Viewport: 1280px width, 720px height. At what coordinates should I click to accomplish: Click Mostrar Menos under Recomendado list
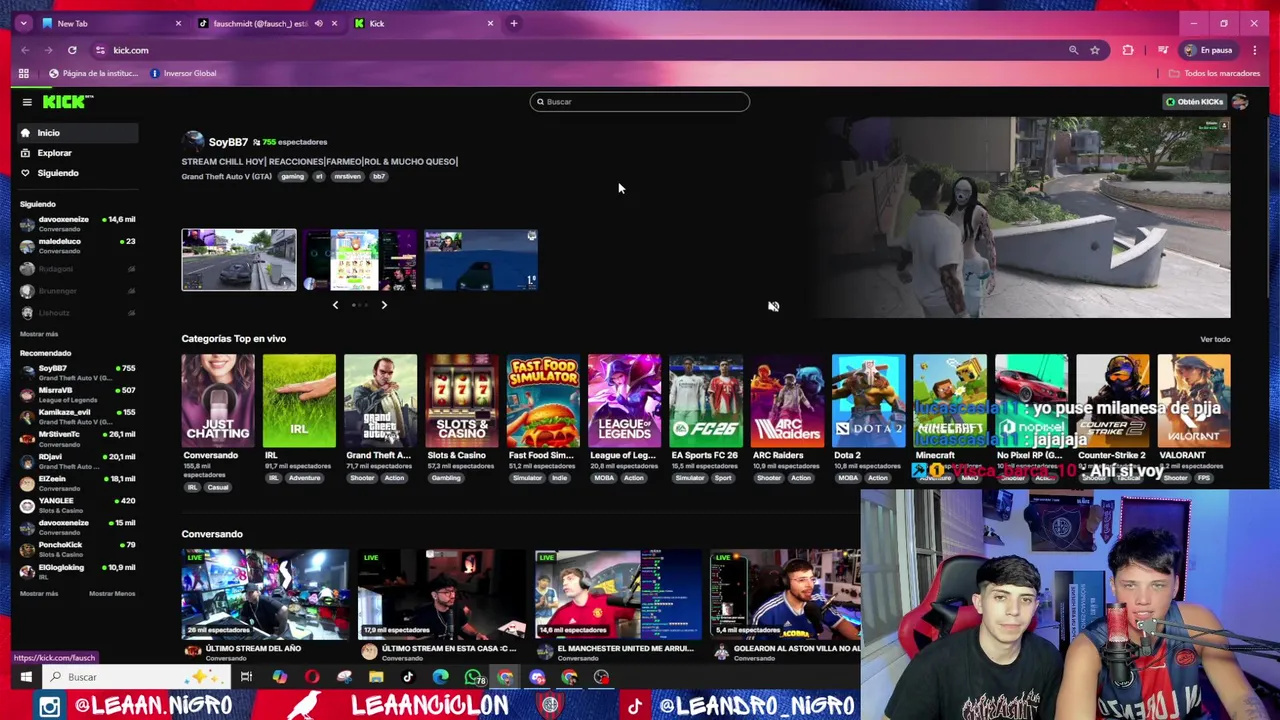(112, 594)
